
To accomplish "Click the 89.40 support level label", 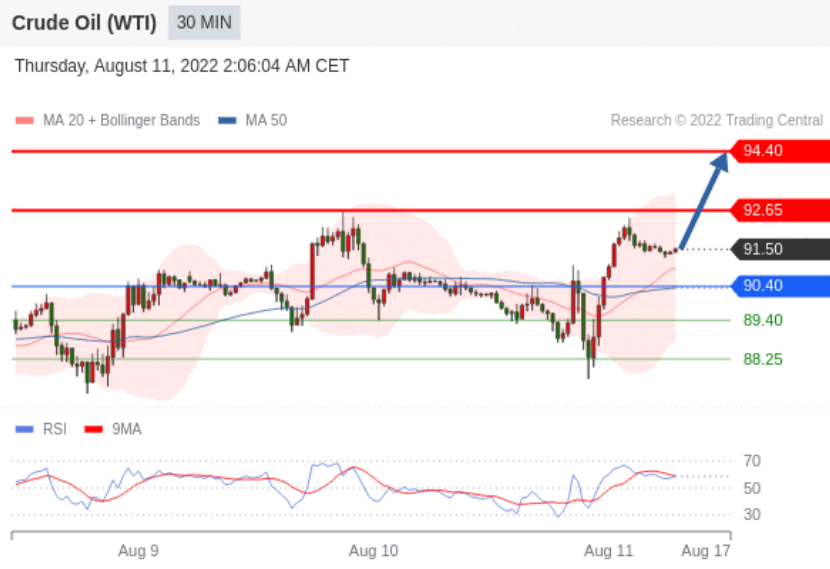I will [763, 320].
